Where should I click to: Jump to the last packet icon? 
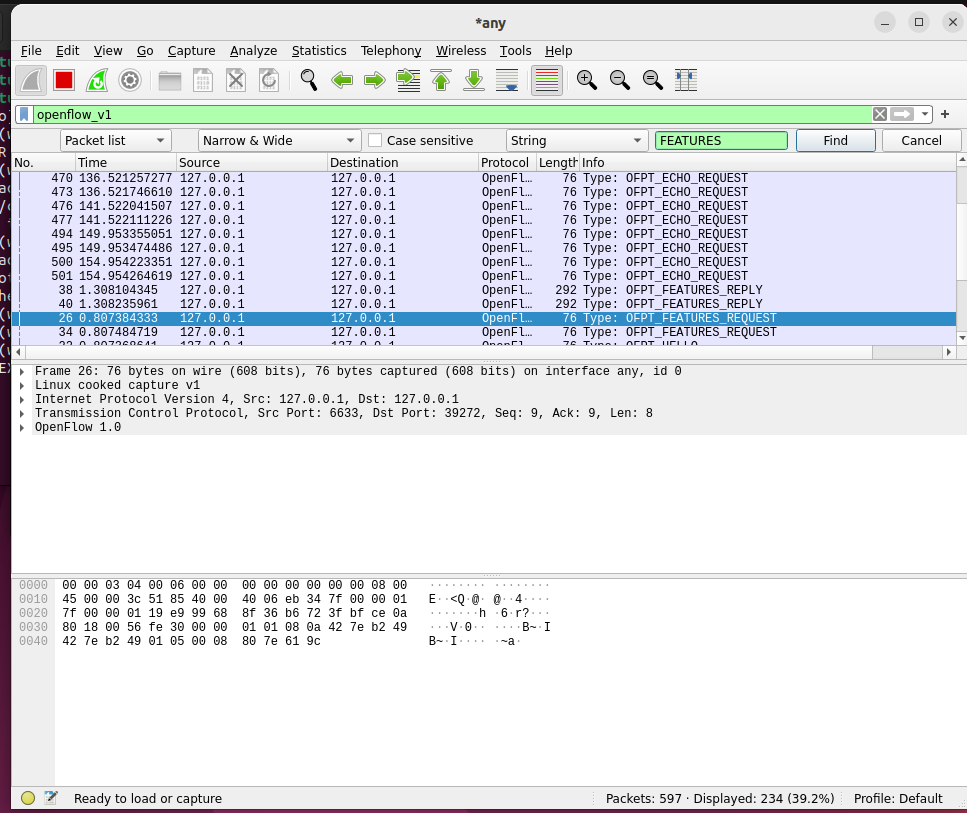[474, 80]
